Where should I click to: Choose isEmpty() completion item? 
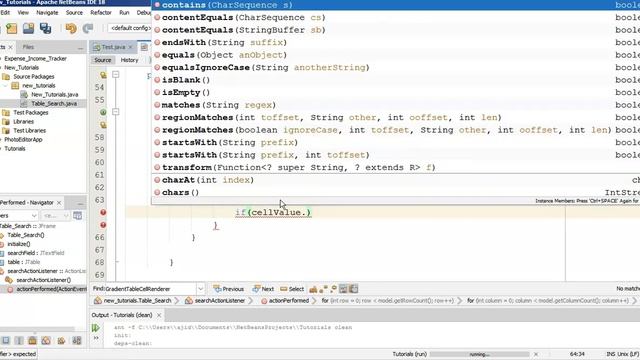[x=396, y=92]
